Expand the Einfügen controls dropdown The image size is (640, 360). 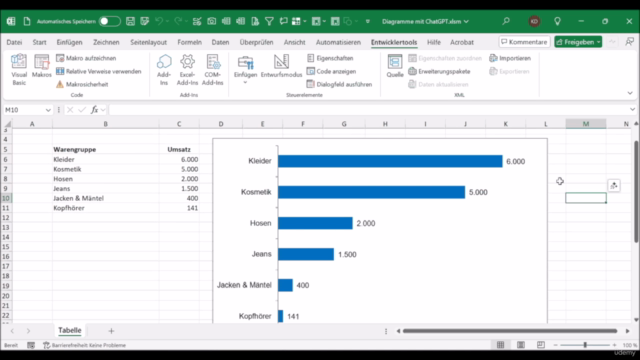point(245,69)
